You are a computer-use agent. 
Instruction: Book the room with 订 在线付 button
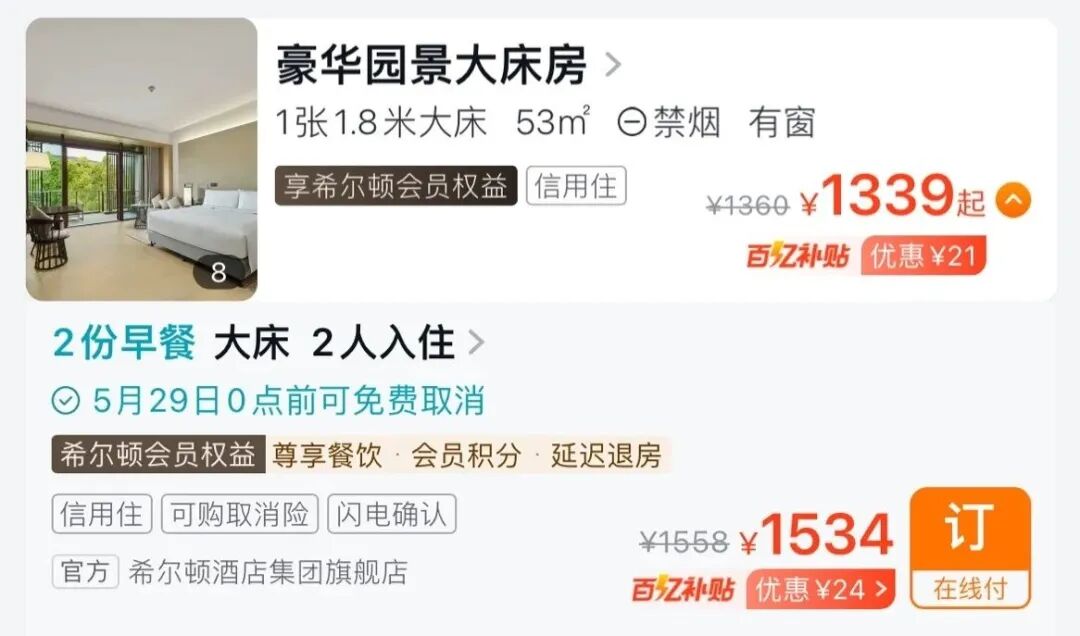[970, 548]
